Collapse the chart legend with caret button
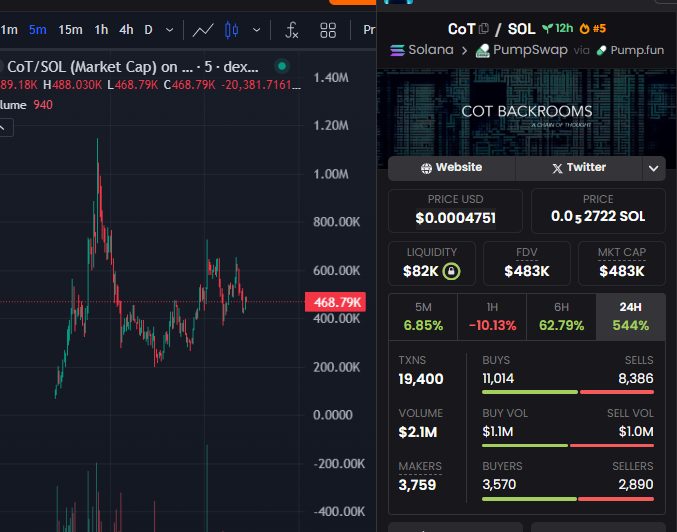The width and height of the screenshot is (677, 532). click(x=4, y=128)
